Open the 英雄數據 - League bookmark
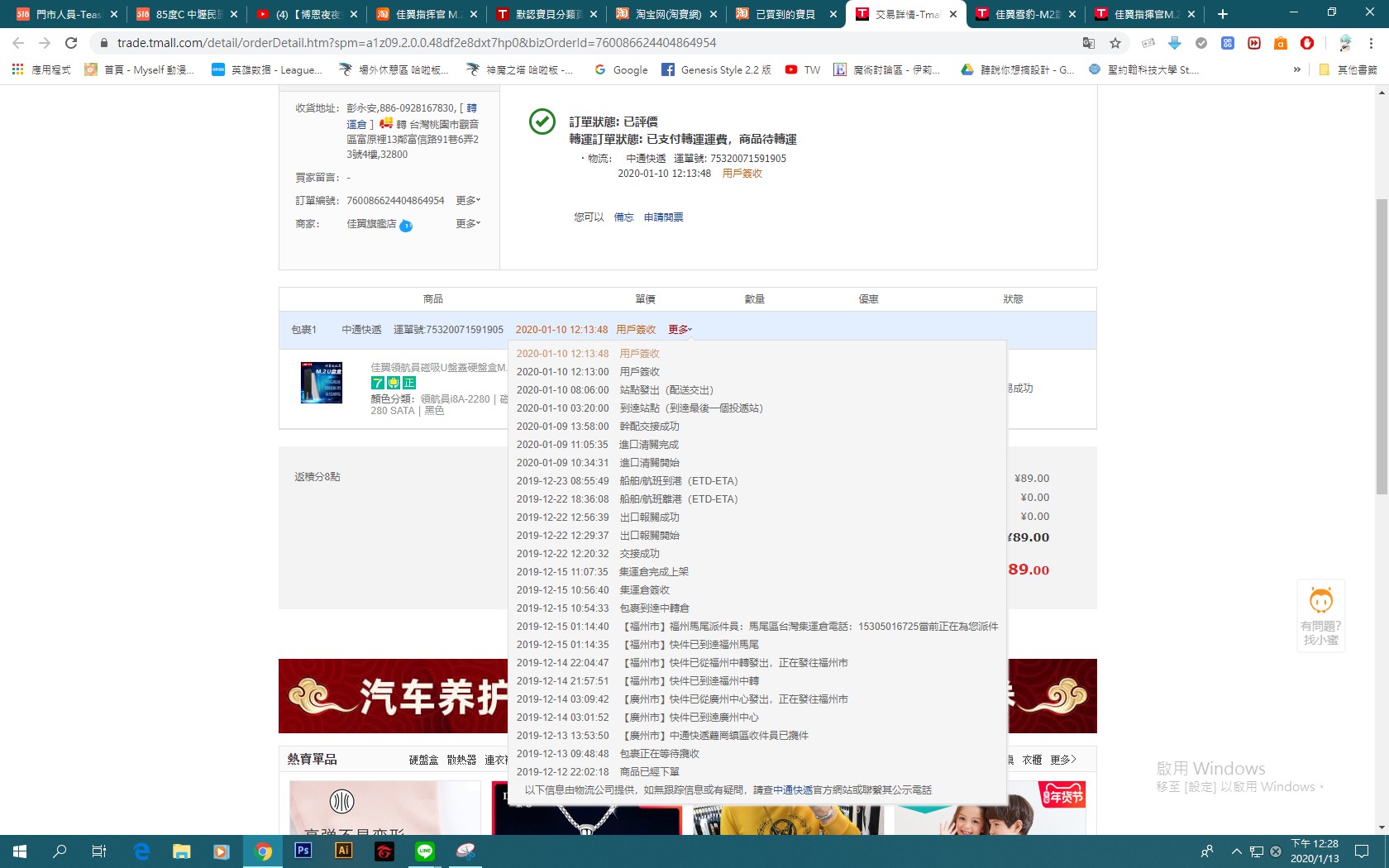 pos(266,69)
